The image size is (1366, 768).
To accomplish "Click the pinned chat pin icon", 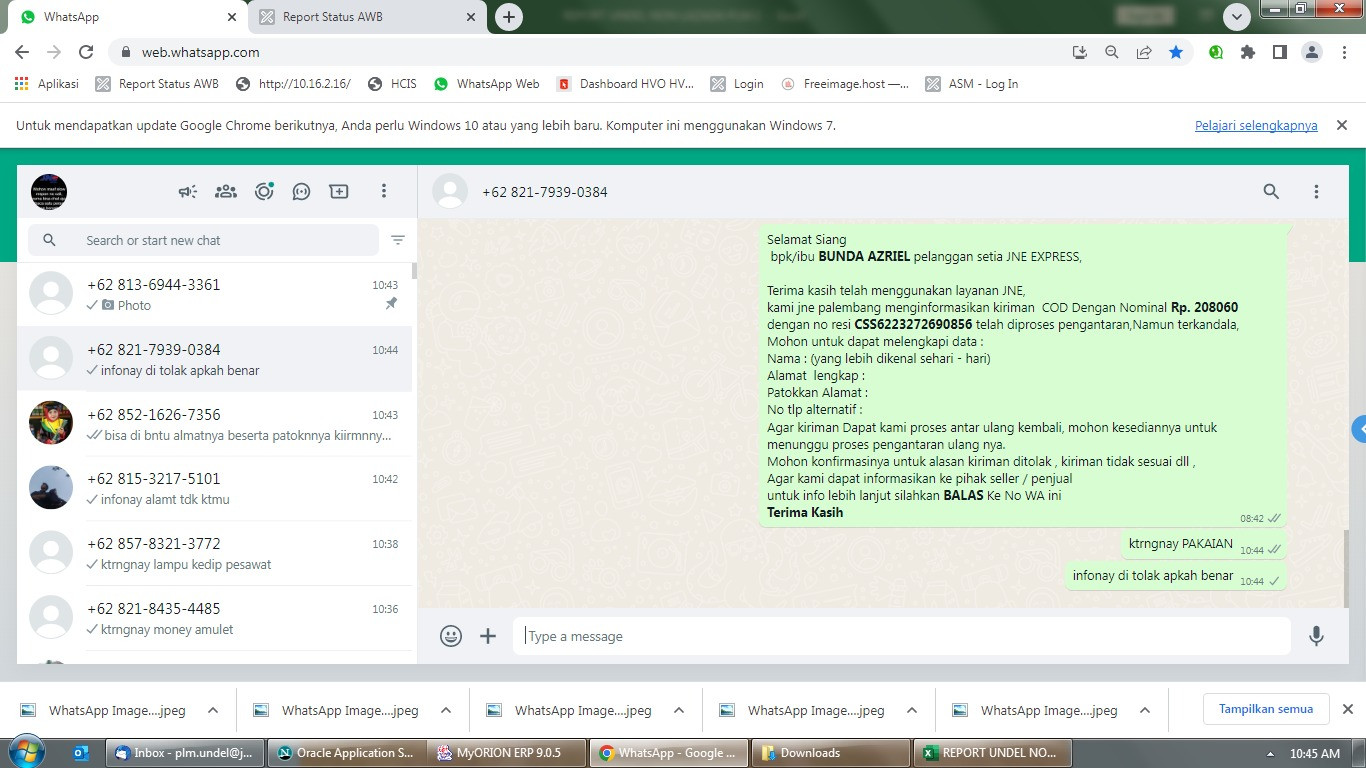I will [391, 304].
